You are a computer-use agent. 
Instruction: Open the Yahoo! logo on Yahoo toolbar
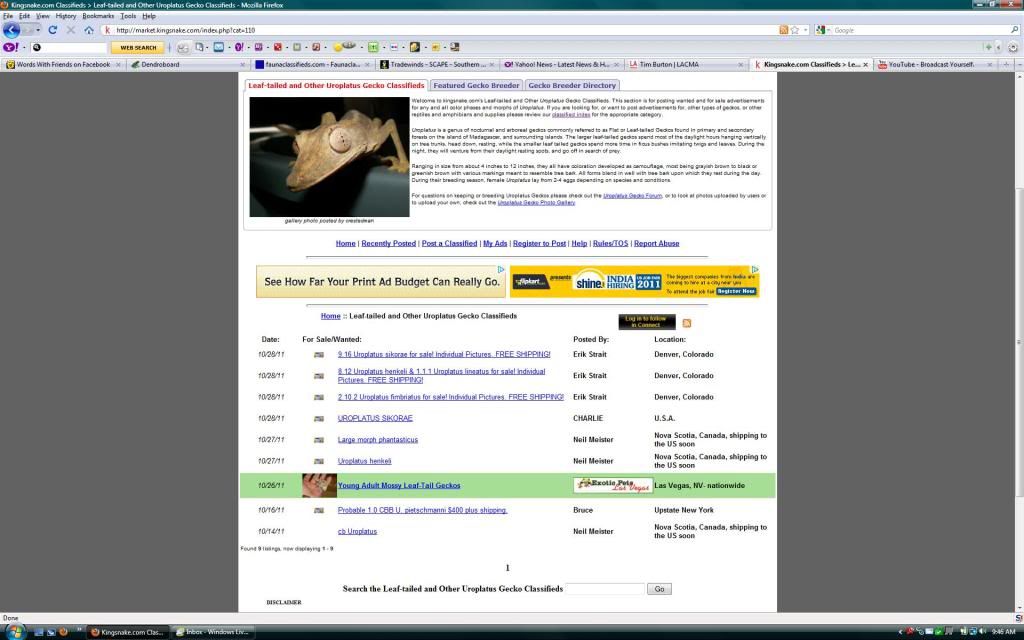pos(10,47)
